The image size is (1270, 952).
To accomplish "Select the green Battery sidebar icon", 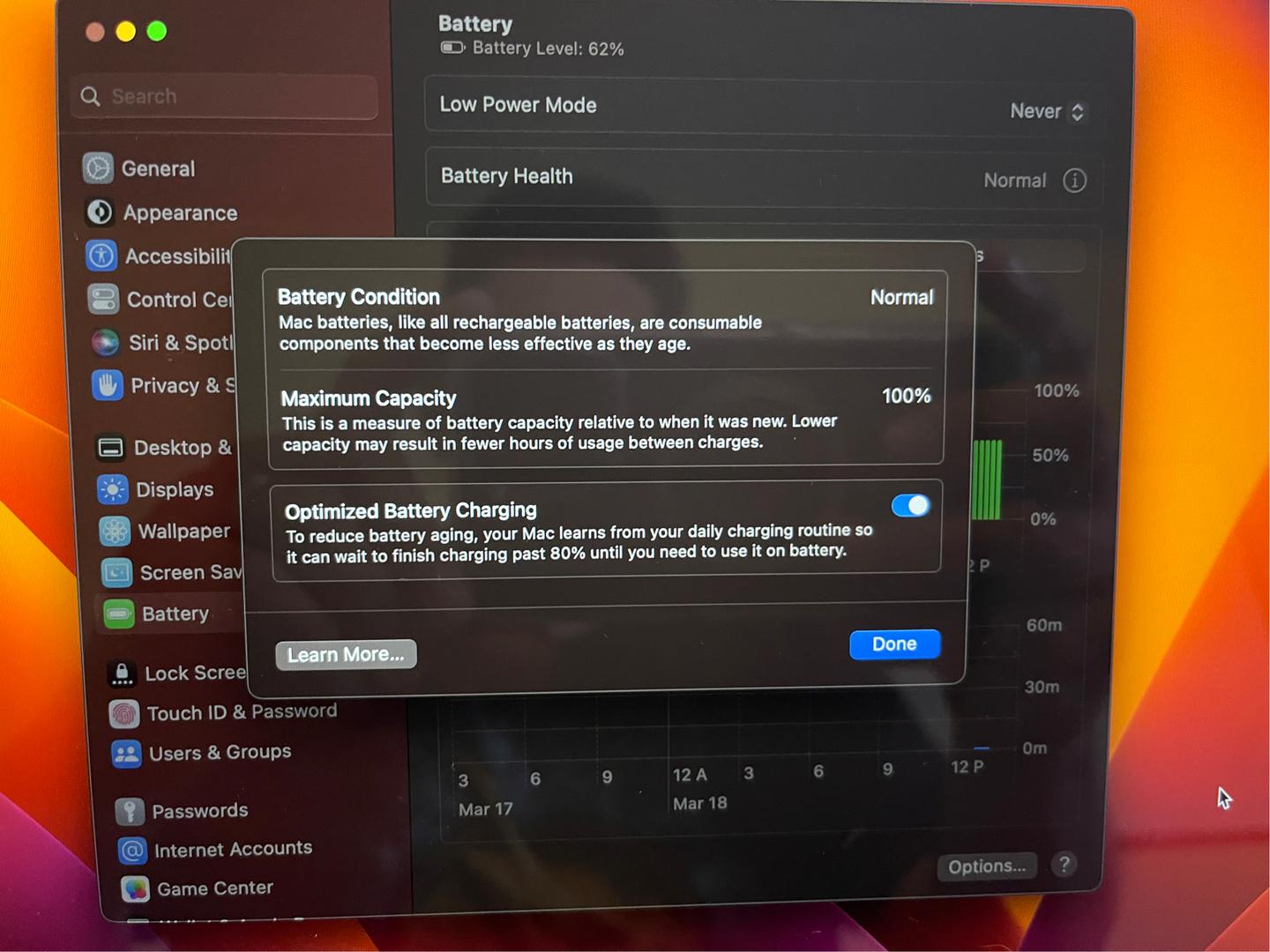I will tap(118, 614).
